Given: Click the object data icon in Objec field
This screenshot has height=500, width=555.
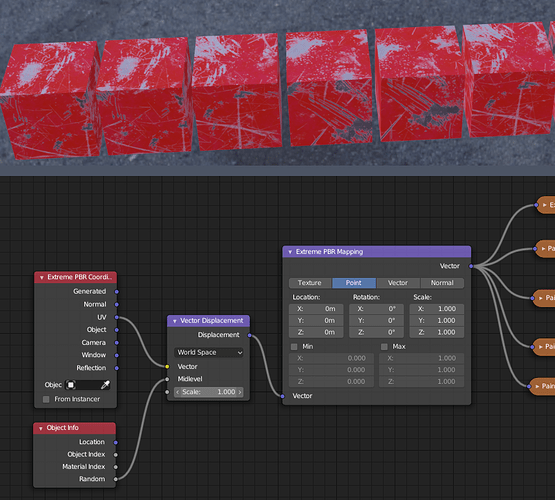Looking at the screenshot, I should coord(71,385).
